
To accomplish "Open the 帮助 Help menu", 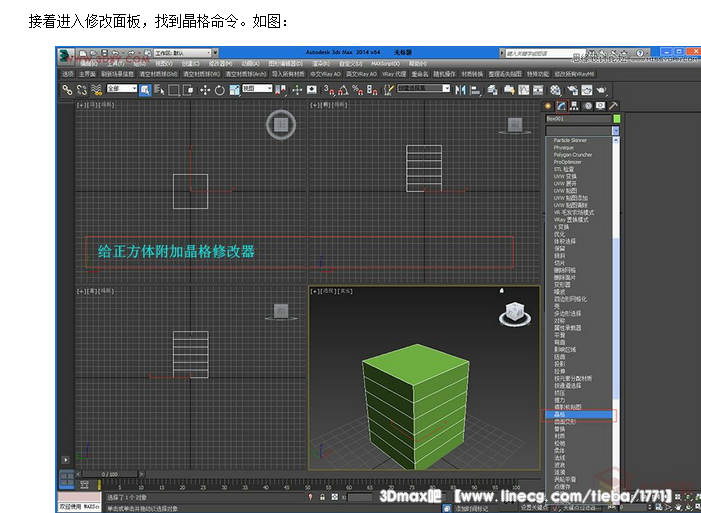I will click(418, 64).
